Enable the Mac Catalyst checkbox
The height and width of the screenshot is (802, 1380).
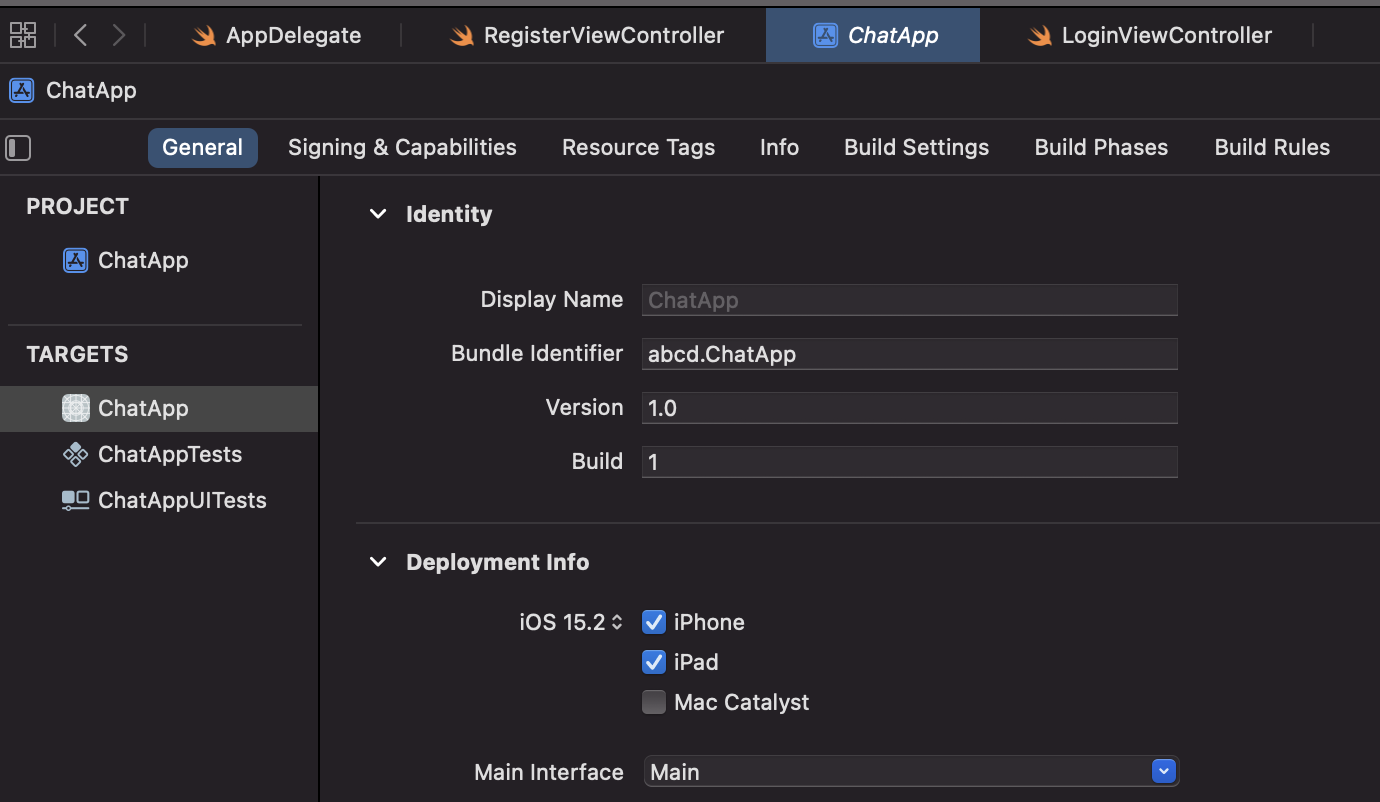click(x=654, y=702)
